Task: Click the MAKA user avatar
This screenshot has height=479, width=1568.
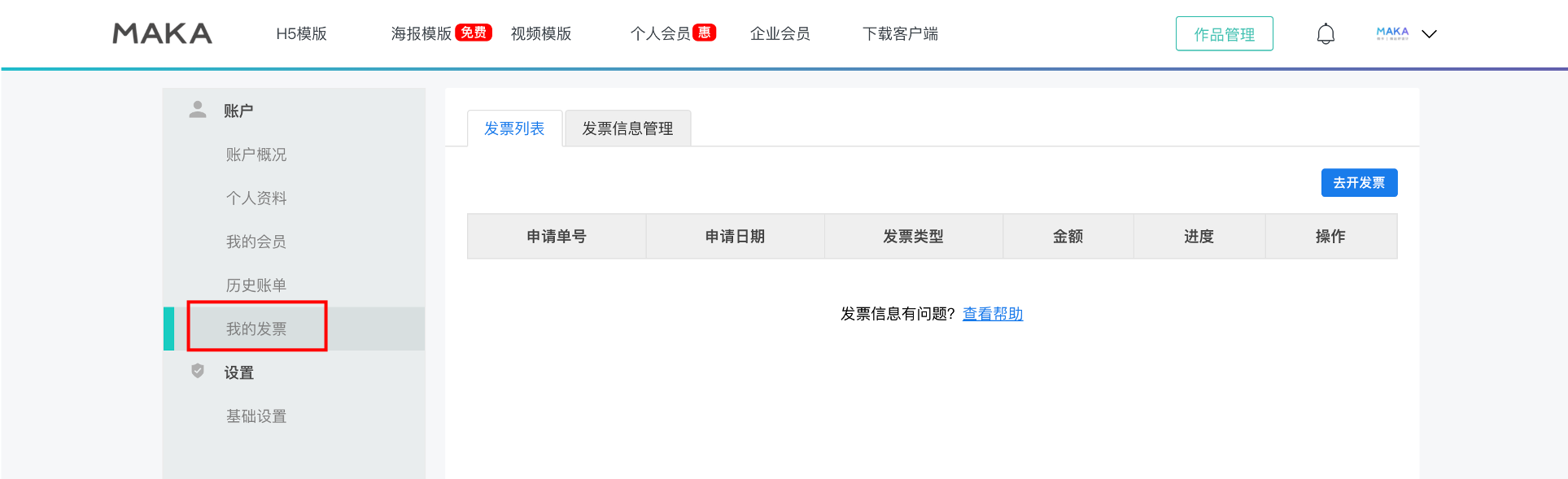Action: [x=1392, y=33]
